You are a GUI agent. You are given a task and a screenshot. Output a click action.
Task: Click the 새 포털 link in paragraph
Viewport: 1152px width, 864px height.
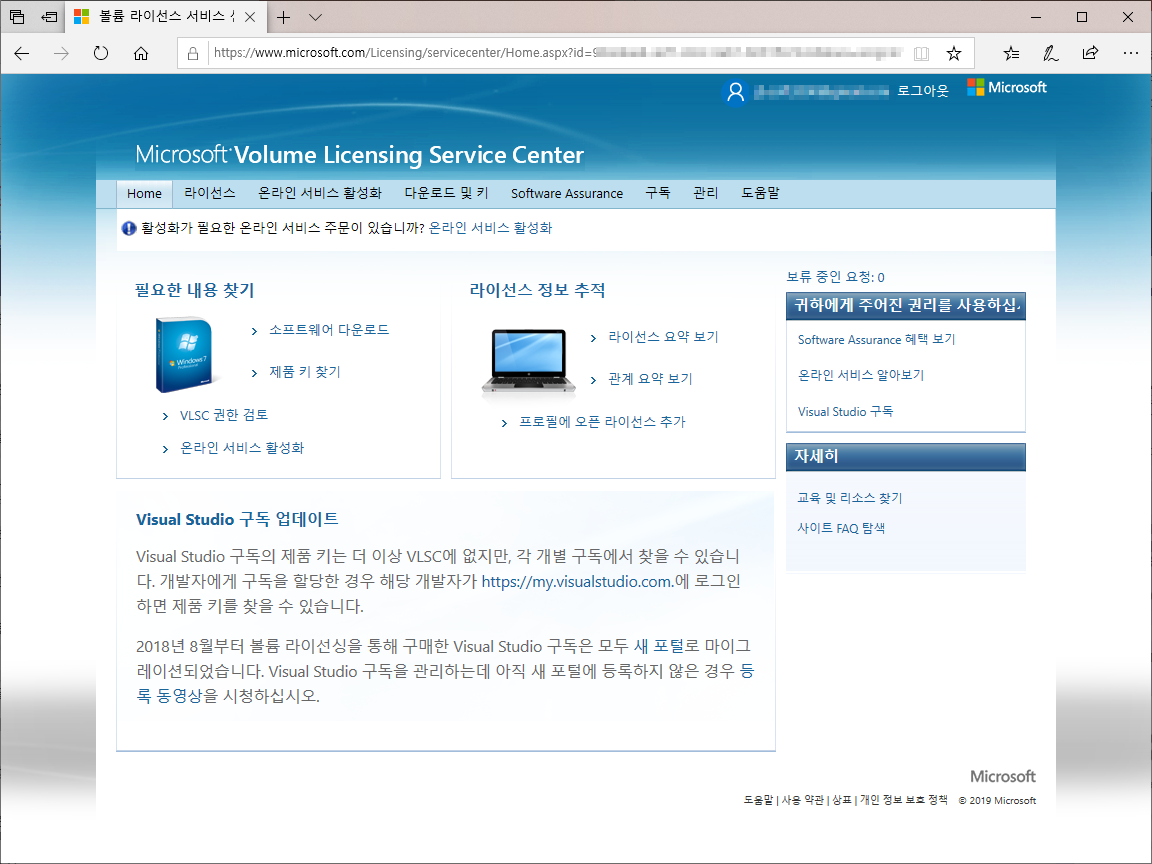point(661,647)
